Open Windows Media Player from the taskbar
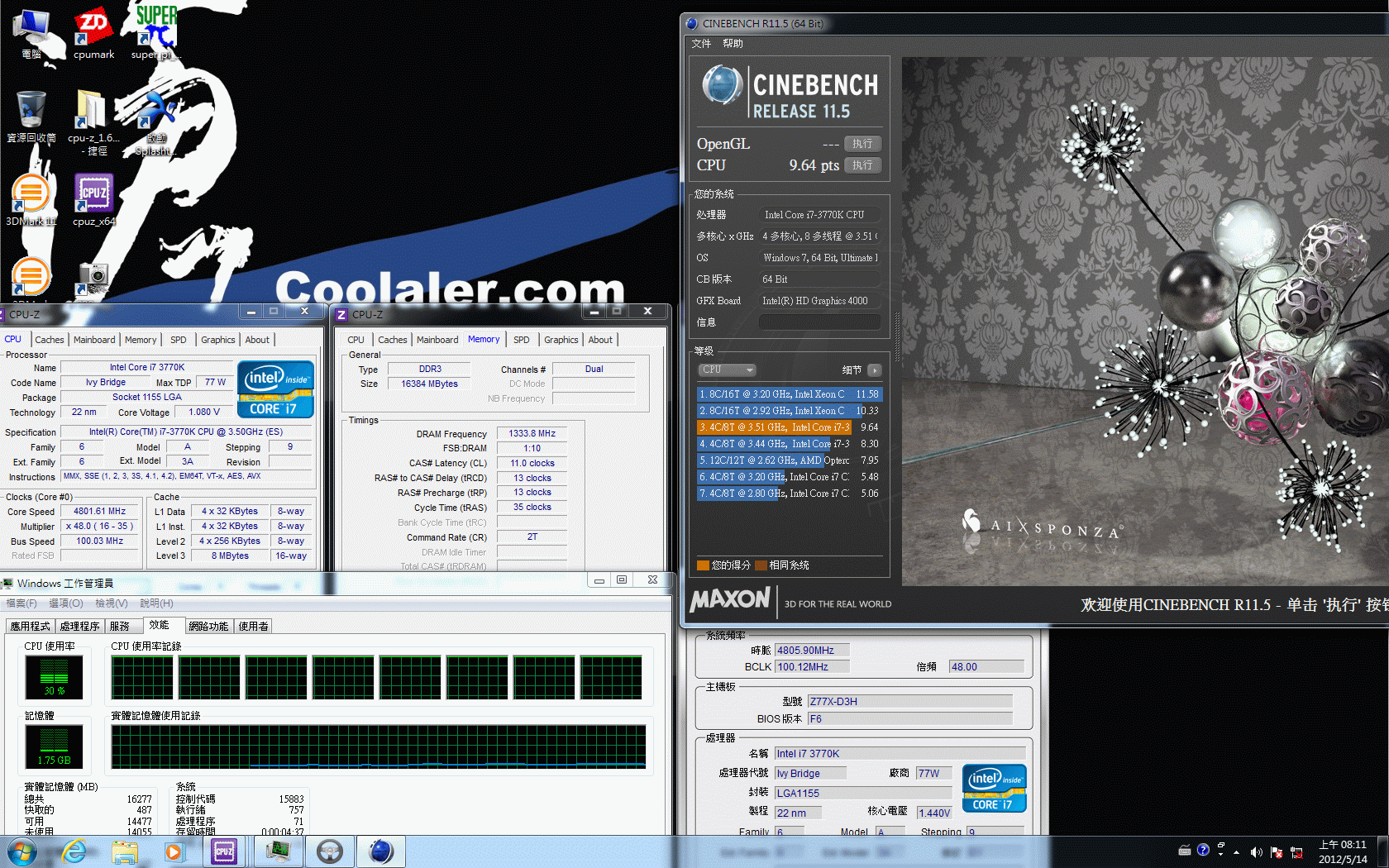The height and width of the screenshot is (868, 1389). coord(174,851)
